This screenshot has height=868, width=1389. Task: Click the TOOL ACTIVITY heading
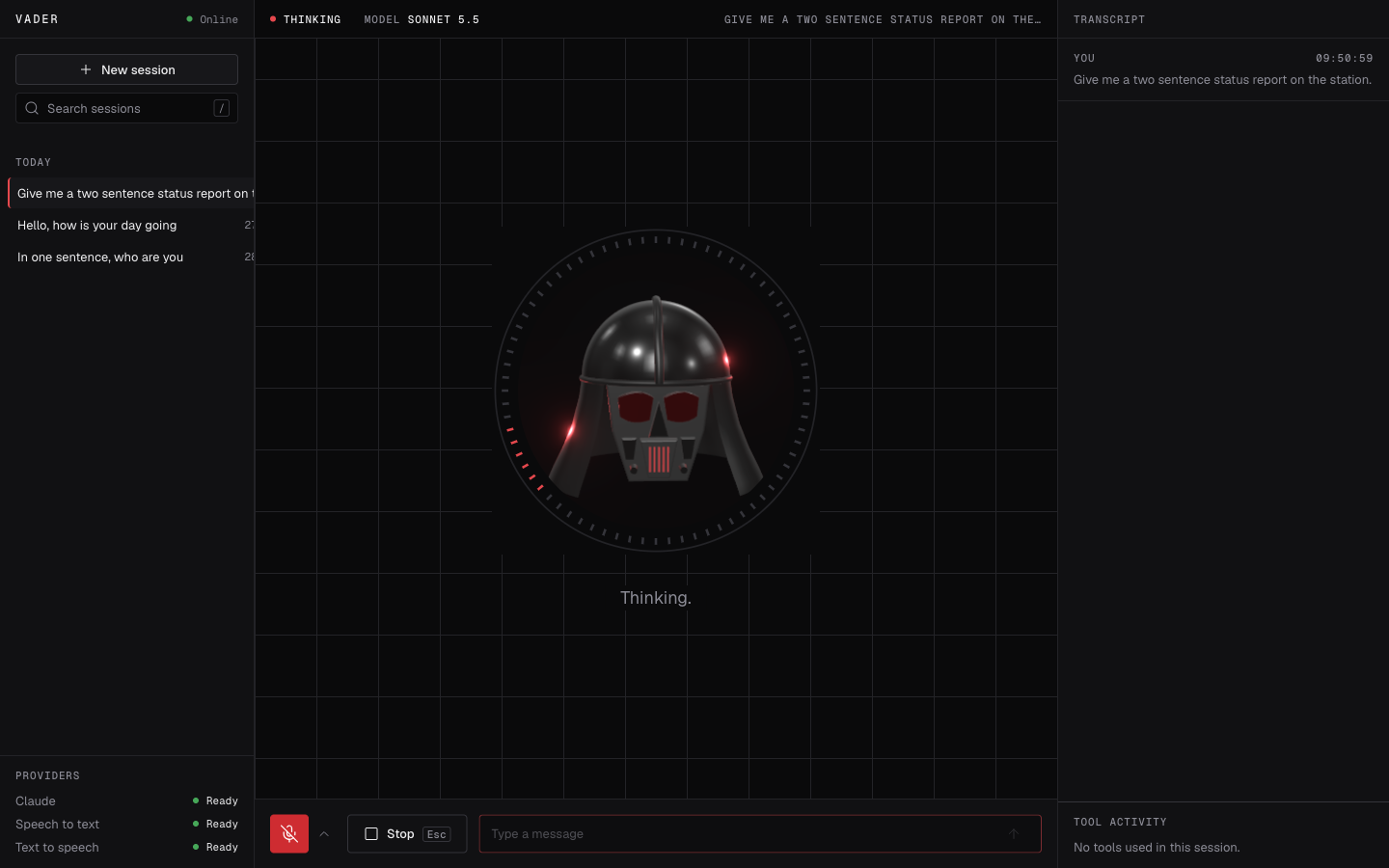(1120, 822)
